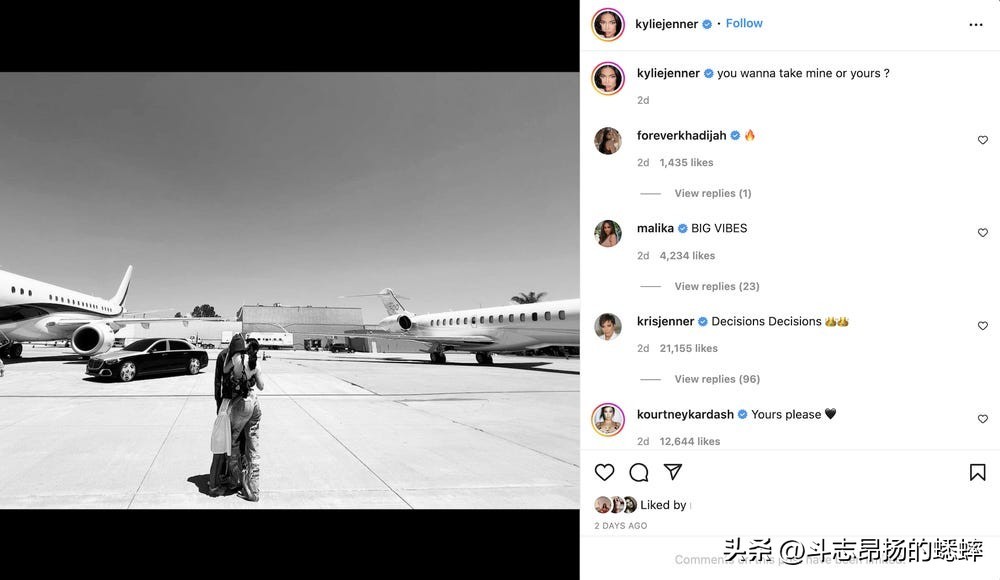Image resolution: width=1000 pixels, height=580 pixels.
Task: Open kourtneykardash's profile avatar
Action: pos(608,419)
